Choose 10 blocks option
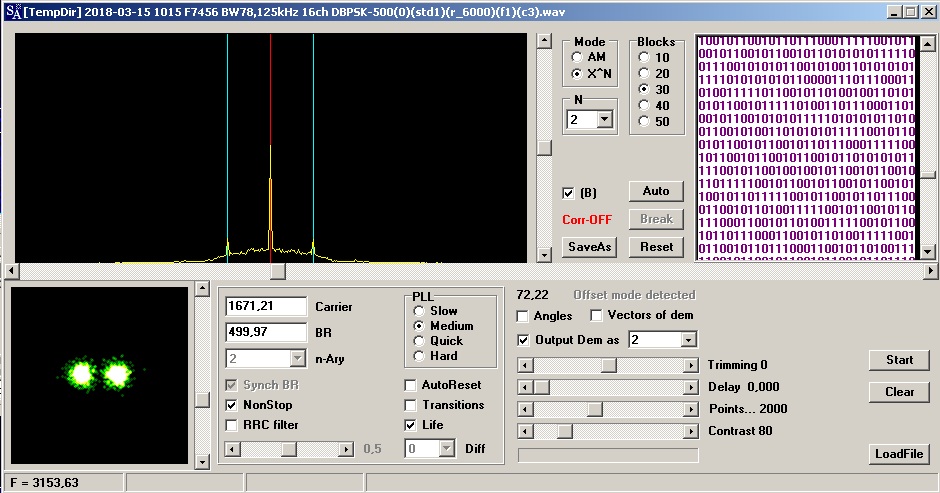Screen dimensions: 940x493 click(x=644, y=58)
